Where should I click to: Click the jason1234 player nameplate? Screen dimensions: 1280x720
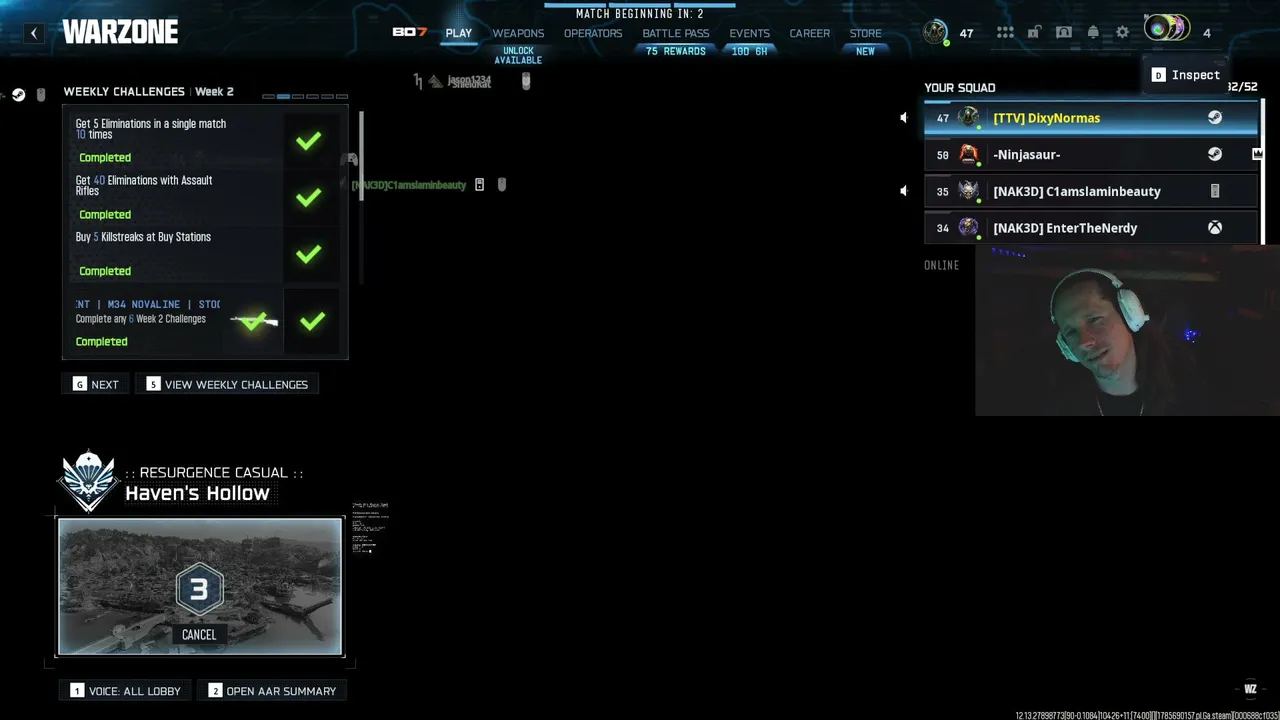point(468,81)
